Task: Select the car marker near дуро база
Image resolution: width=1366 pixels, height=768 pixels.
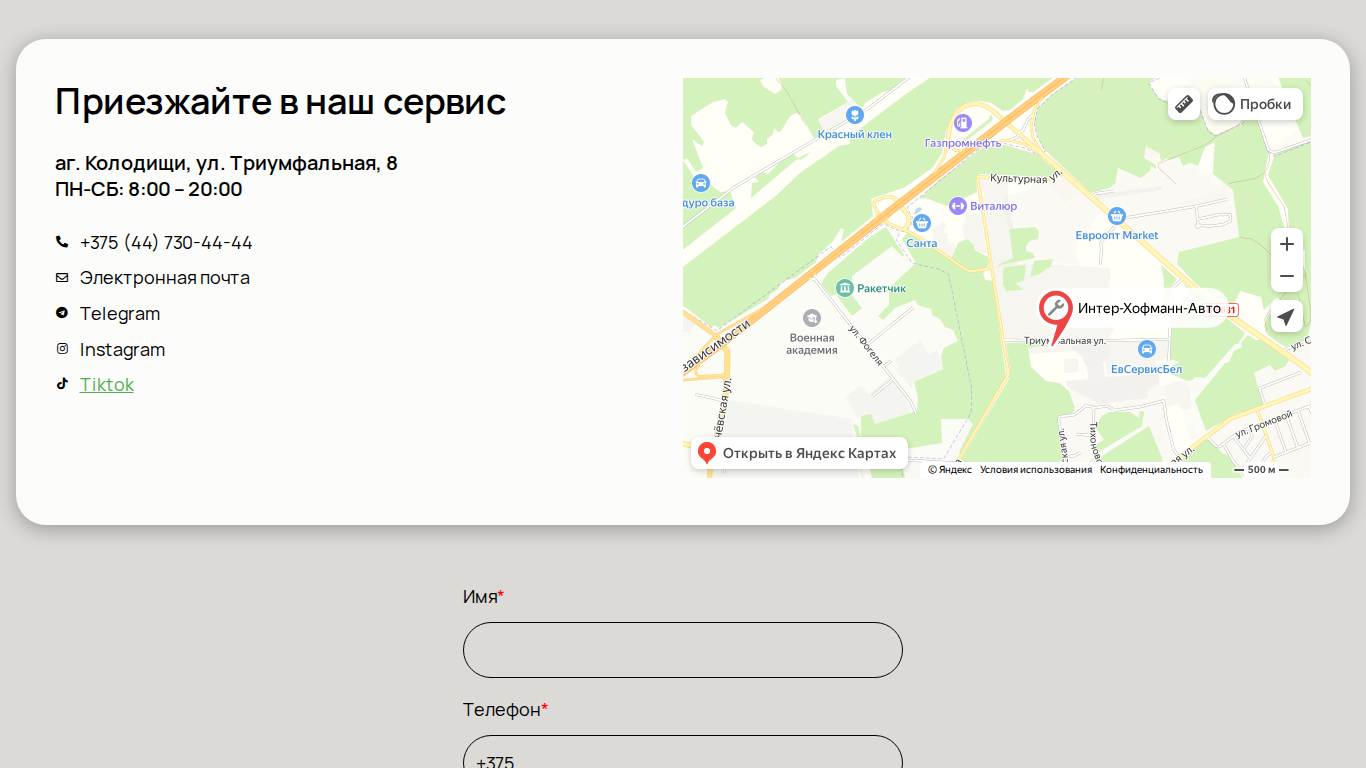Action: (x=701, y=183)
